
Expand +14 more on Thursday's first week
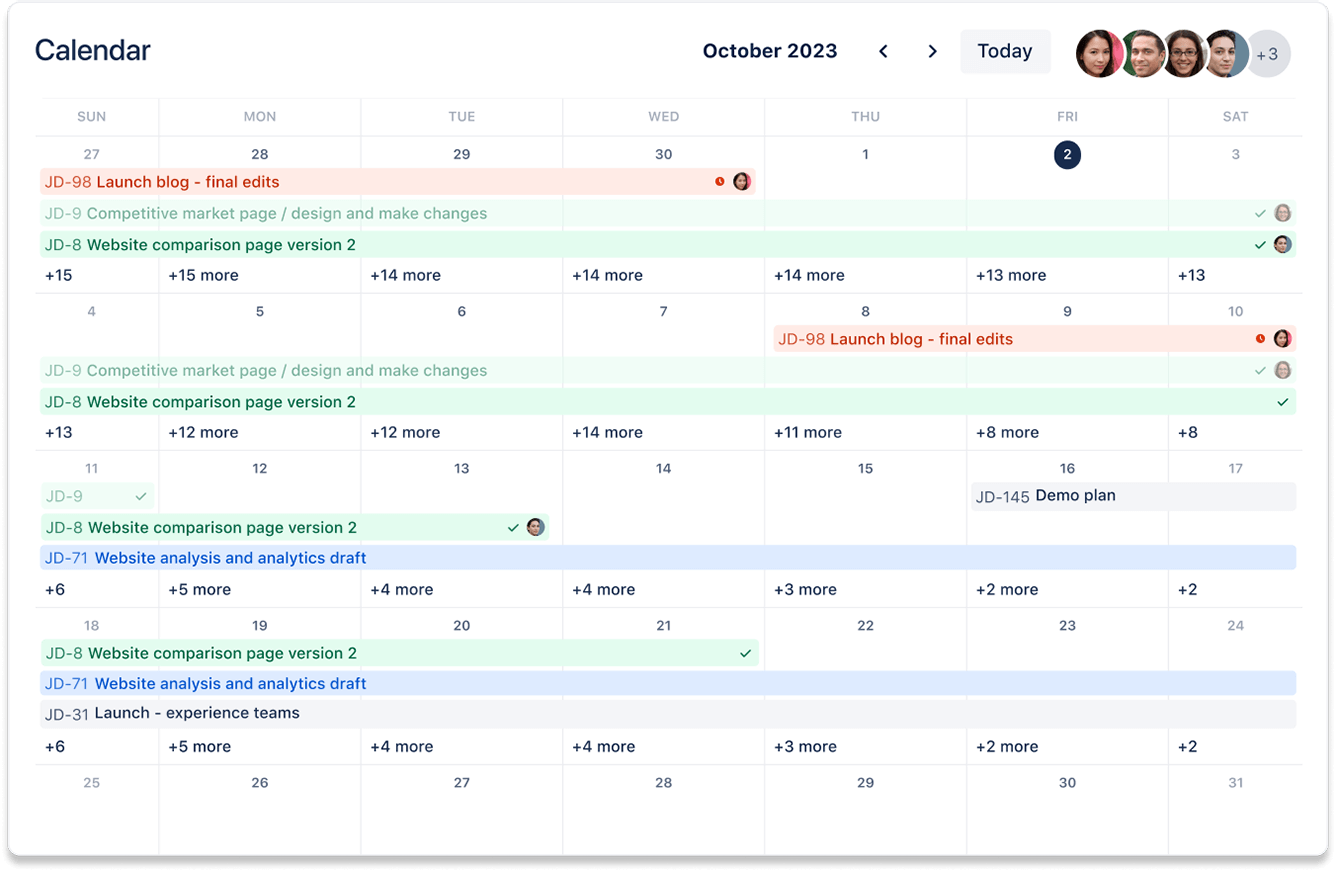pos(809,274)
